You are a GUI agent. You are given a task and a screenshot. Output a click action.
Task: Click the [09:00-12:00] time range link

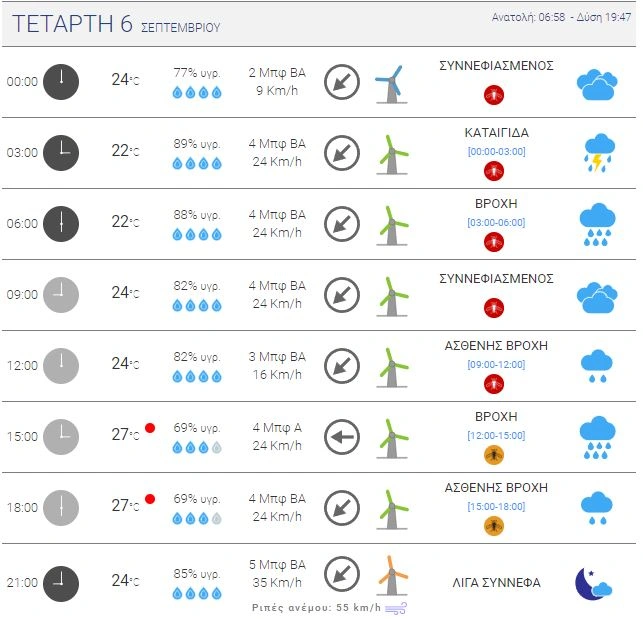[x=496, y=364]
